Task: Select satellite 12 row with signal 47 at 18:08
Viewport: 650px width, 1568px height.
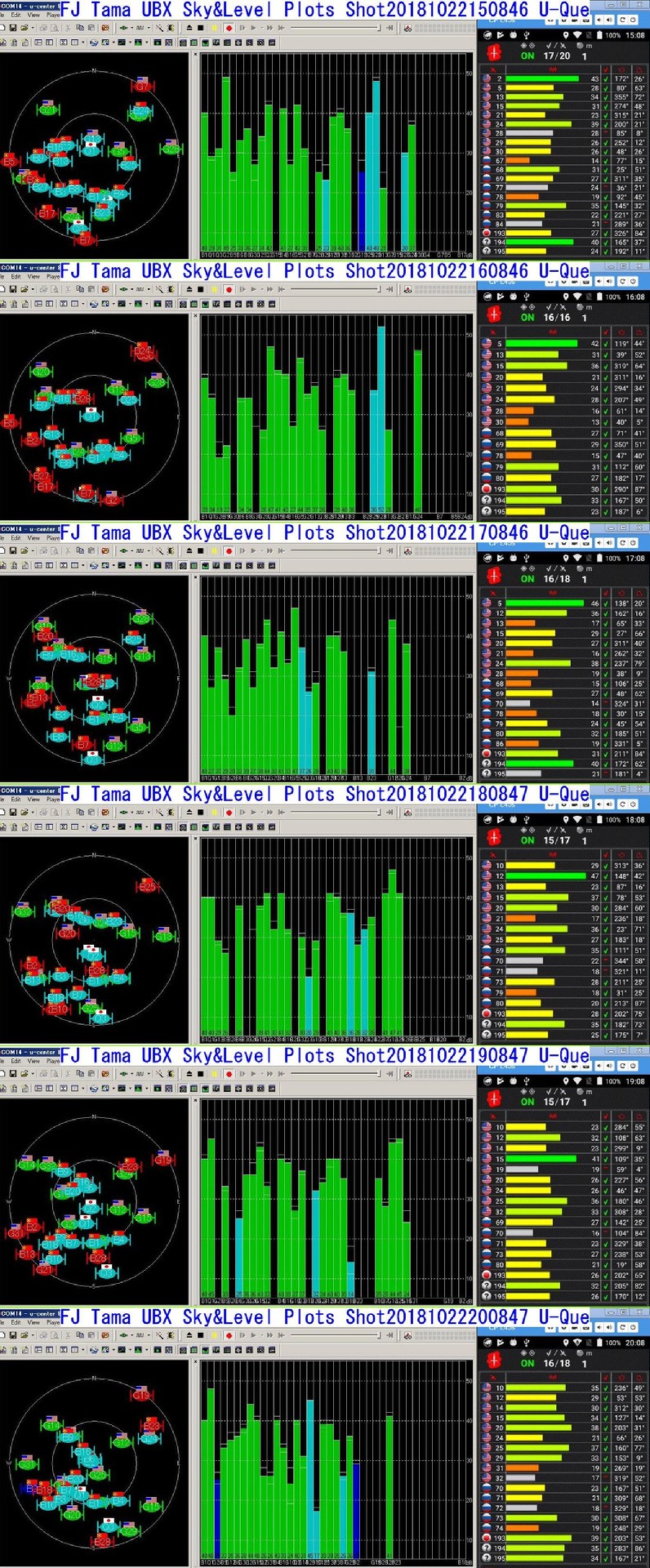Action: point(563,875)
